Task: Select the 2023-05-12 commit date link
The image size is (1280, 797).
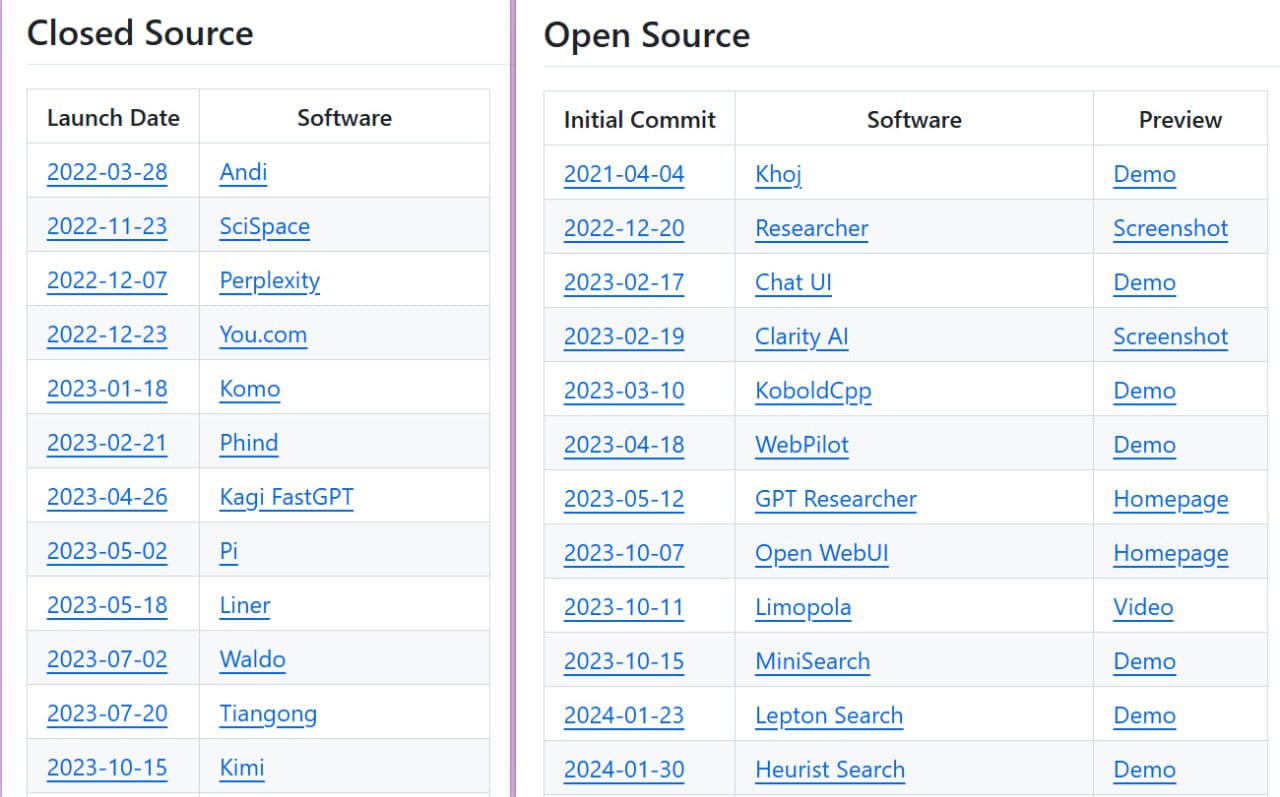Action: pos(624,498)
